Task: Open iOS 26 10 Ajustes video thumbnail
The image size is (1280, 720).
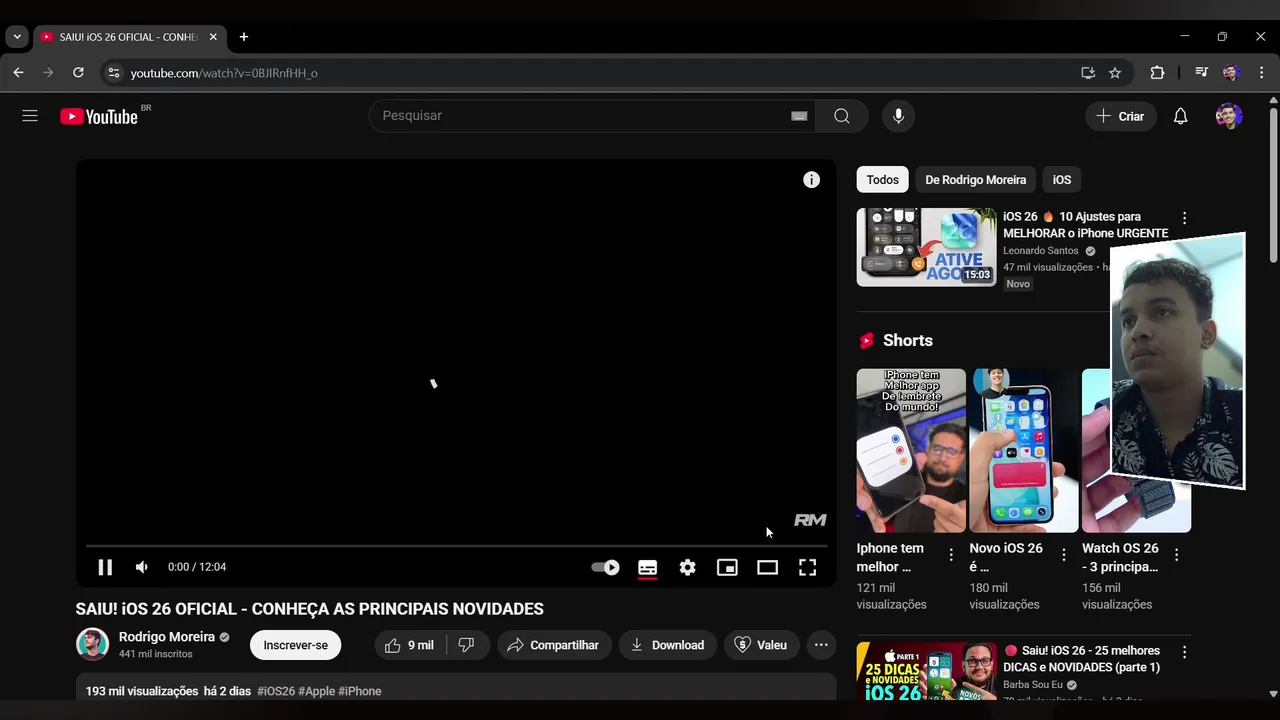Action: coord(926,247)
